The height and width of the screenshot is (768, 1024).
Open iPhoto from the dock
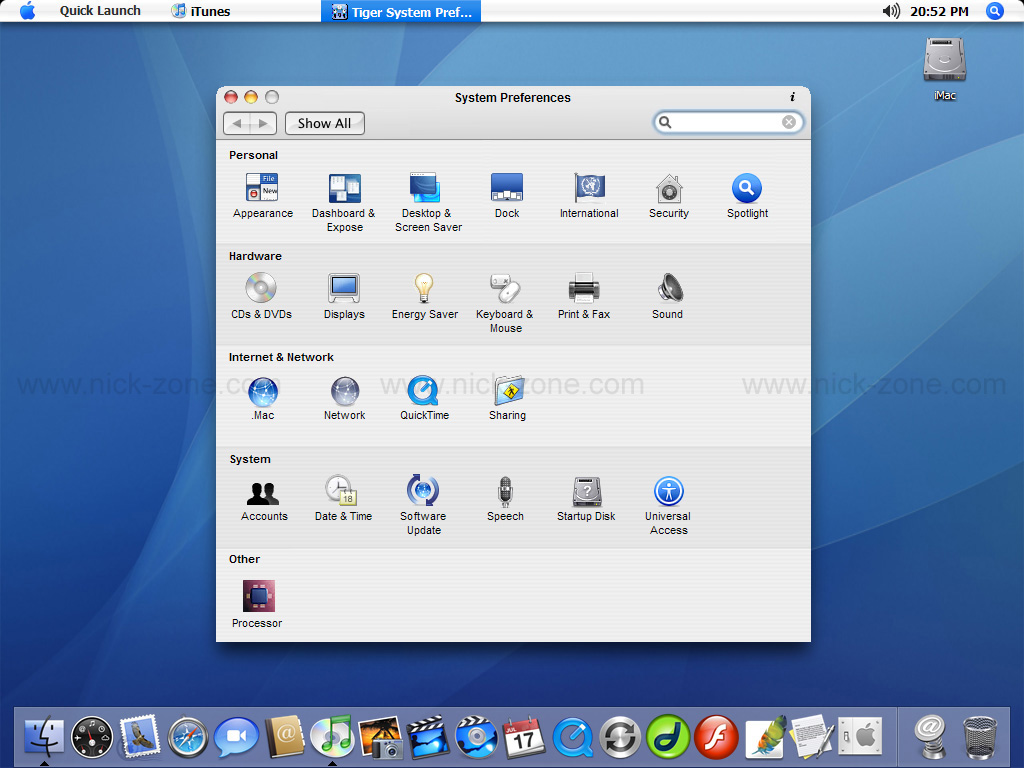[x=381, y=737]
